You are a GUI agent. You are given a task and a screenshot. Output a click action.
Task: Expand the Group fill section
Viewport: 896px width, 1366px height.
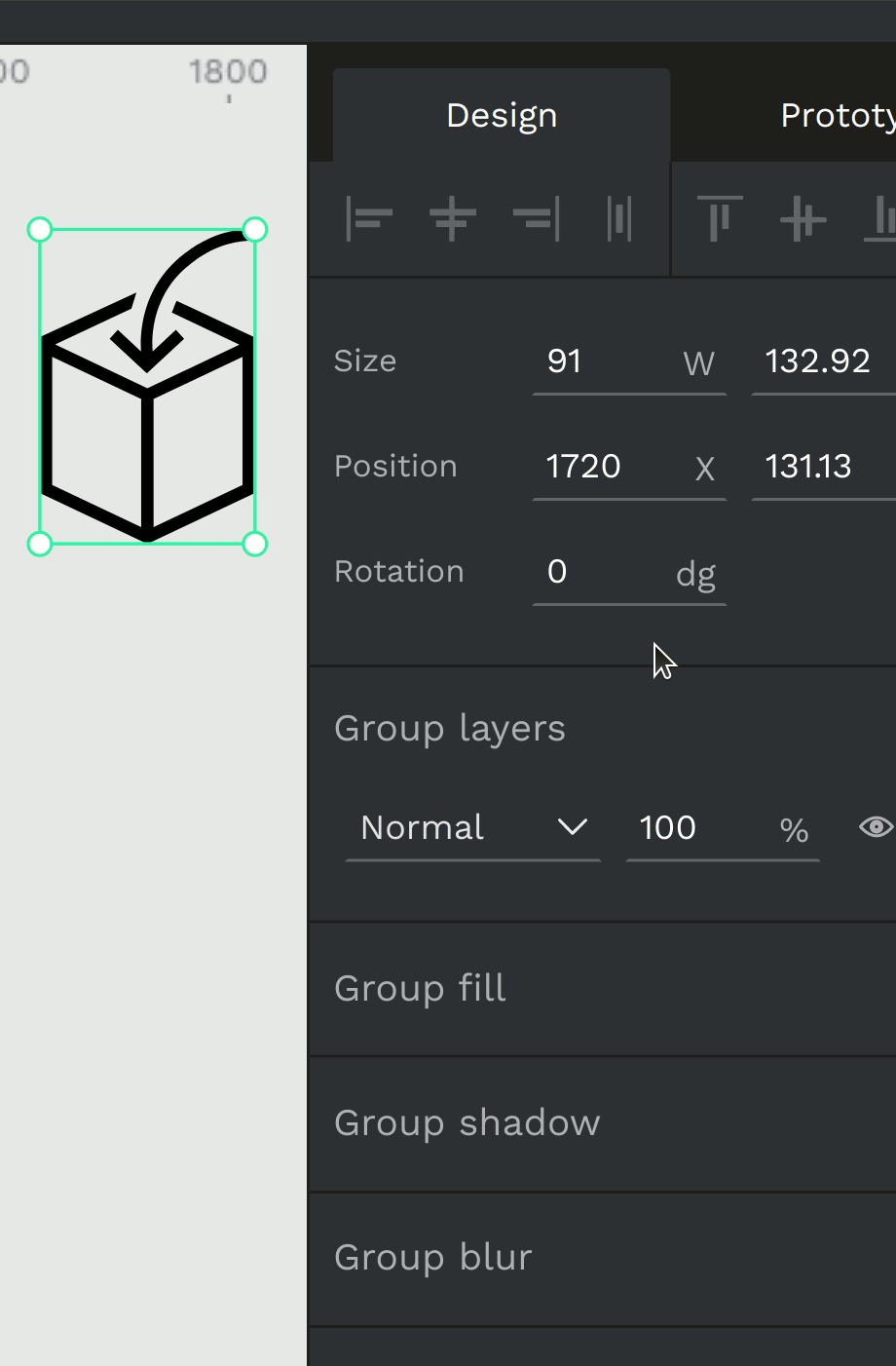click(x=603, y=989)
